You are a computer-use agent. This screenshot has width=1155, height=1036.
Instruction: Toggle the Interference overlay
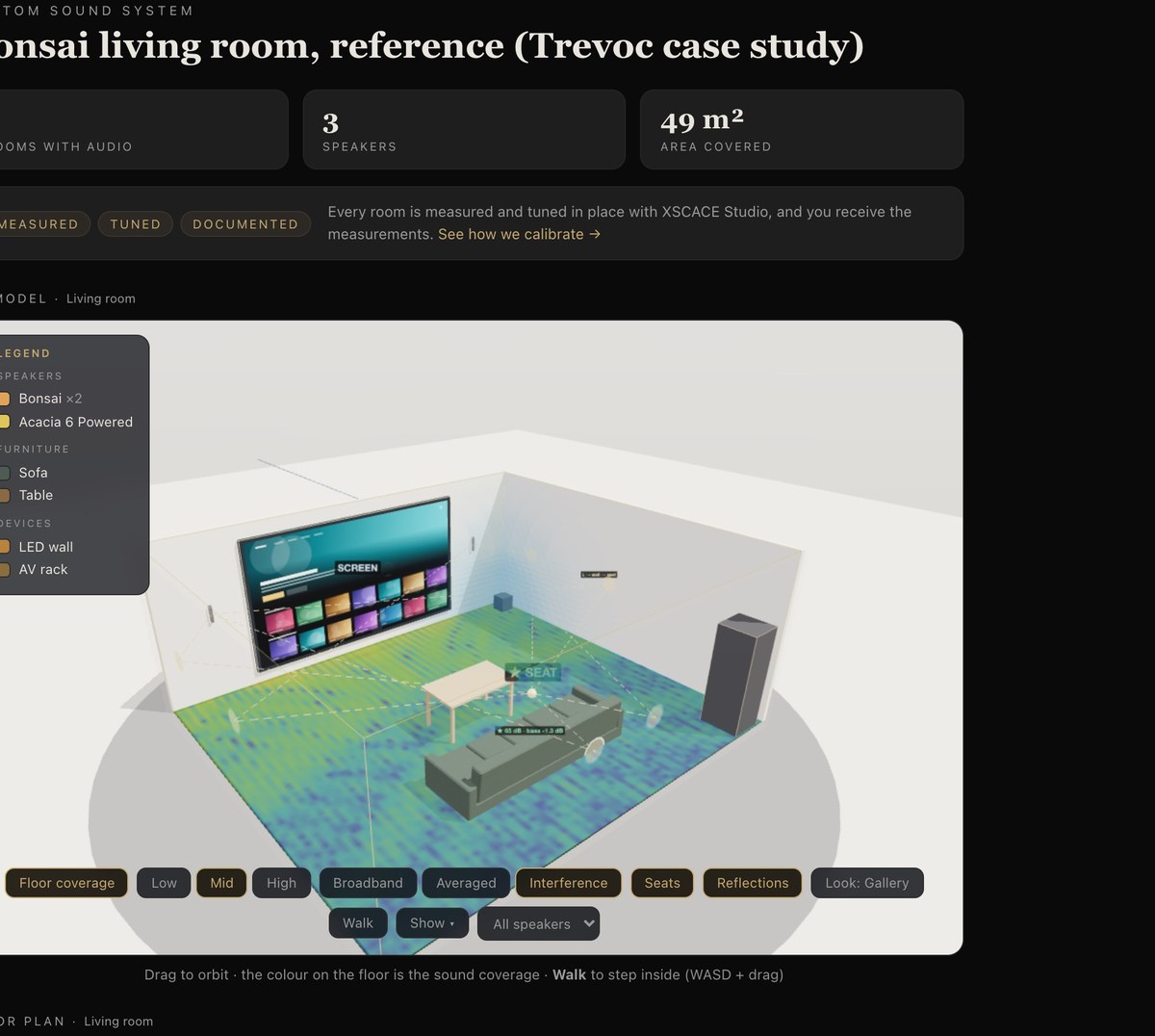[569, 883]
